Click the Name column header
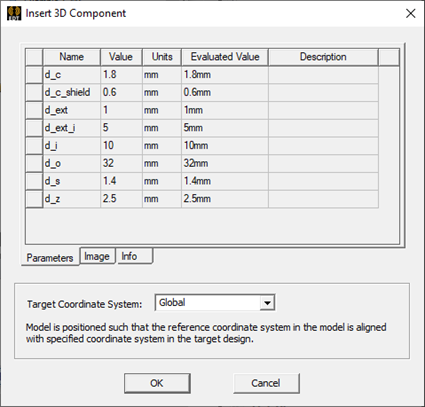Image resolution: width=425 pixels, height=407 pixels. [72, 57]
